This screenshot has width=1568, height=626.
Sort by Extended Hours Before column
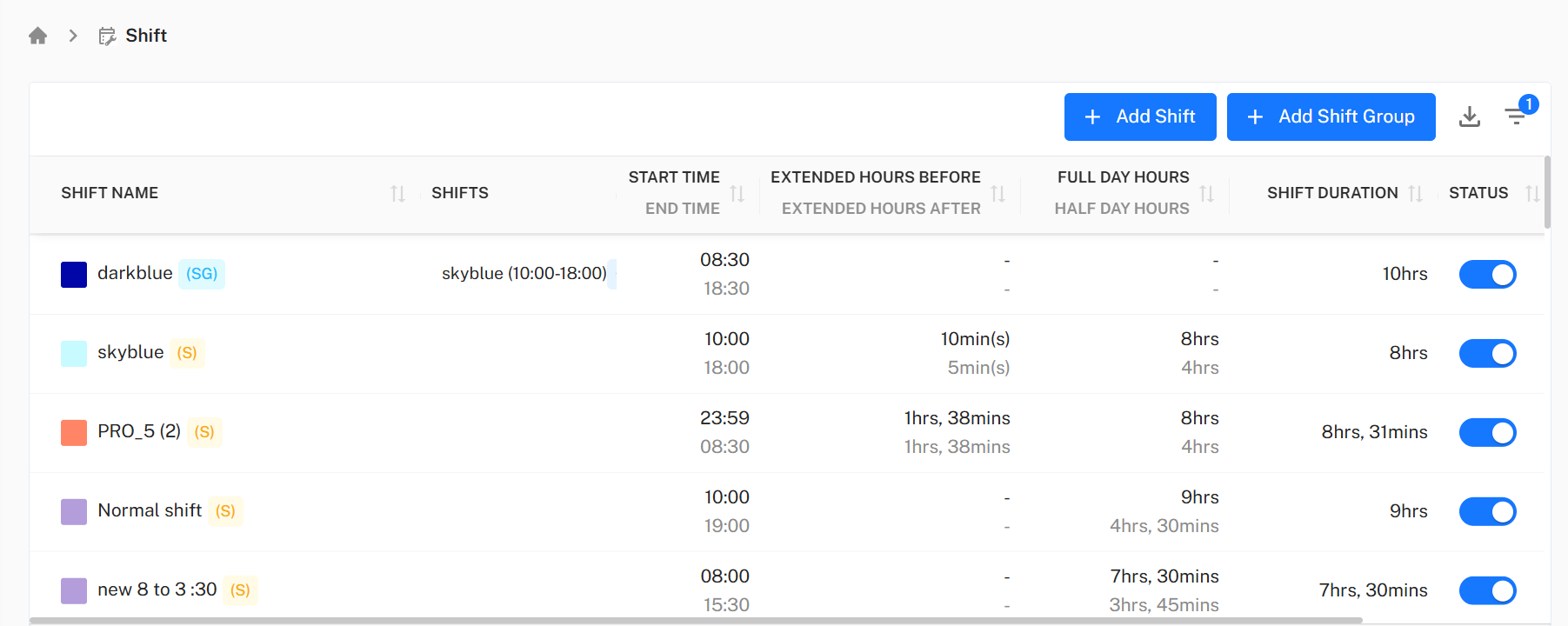[x=998, y=193]
